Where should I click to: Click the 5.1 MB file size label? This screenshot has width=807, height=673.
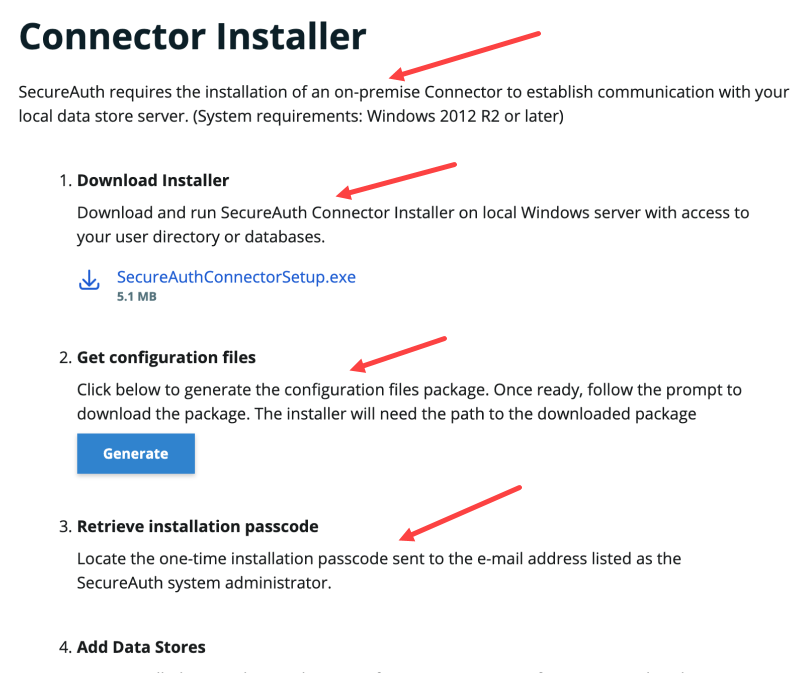[x=136, y=297]
